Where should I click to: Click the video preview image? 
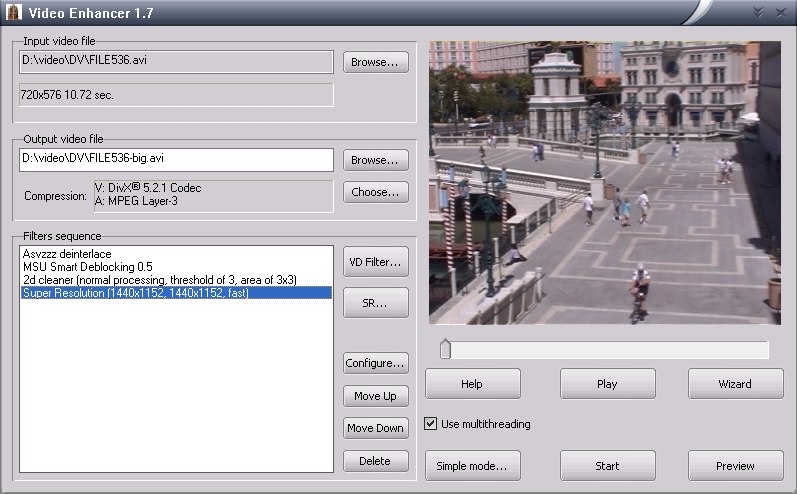605,182
